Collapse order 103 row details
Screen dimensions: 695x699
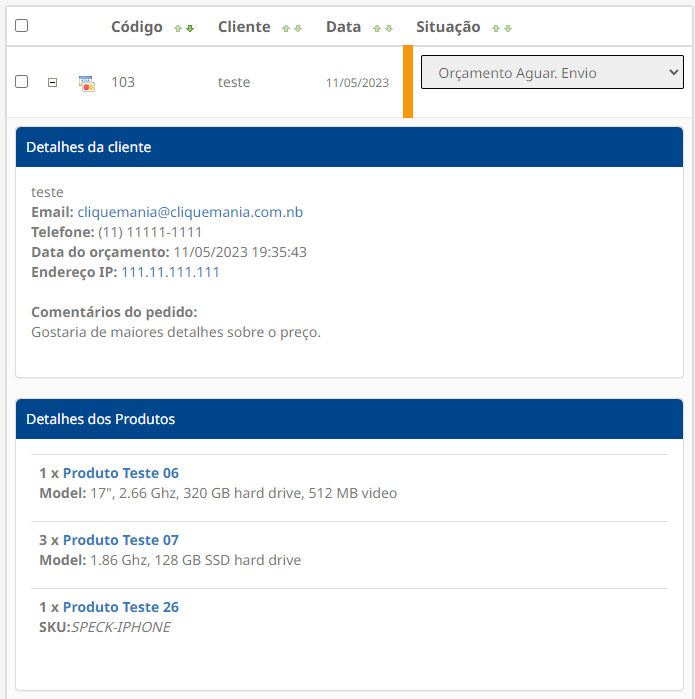coord(53,82)
